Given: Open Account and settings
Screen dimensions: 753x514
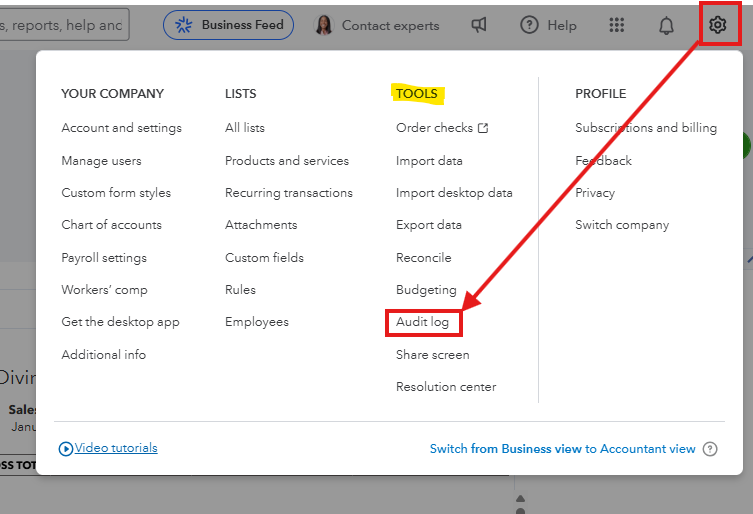Looking at the screenshot, I should coord(121,128).
